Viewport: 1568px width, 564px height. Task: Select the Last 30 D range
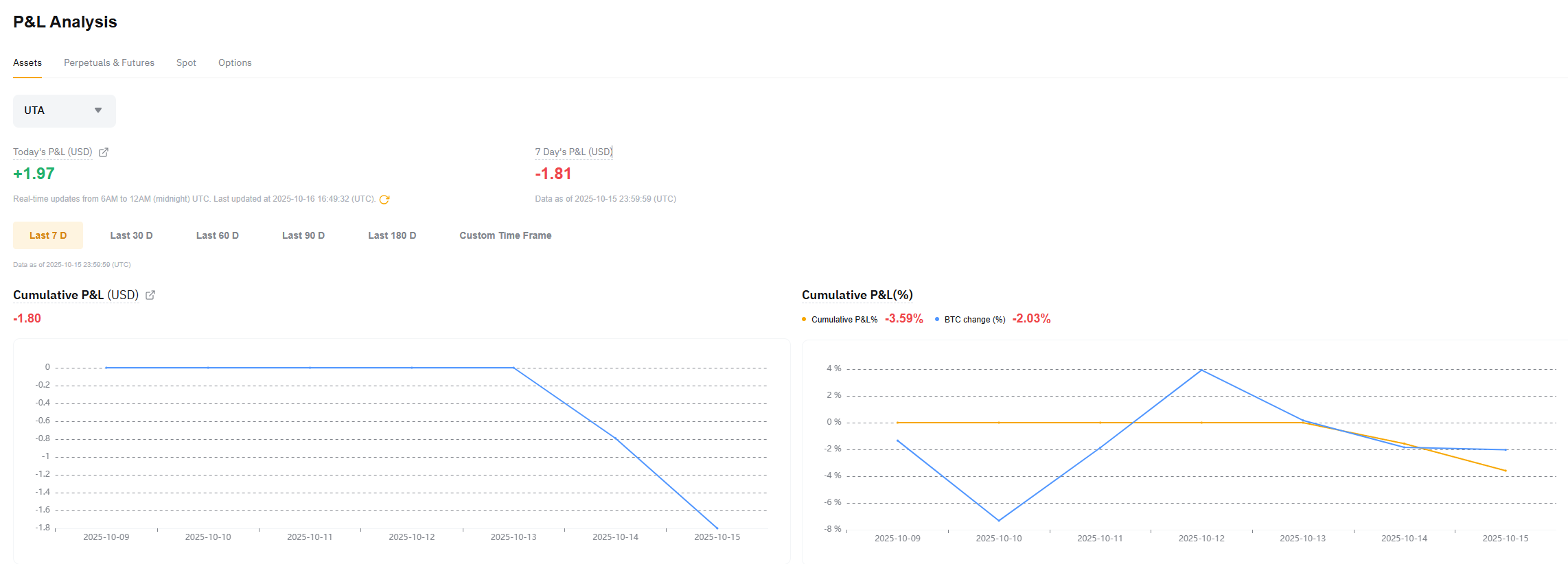point(131,235)
